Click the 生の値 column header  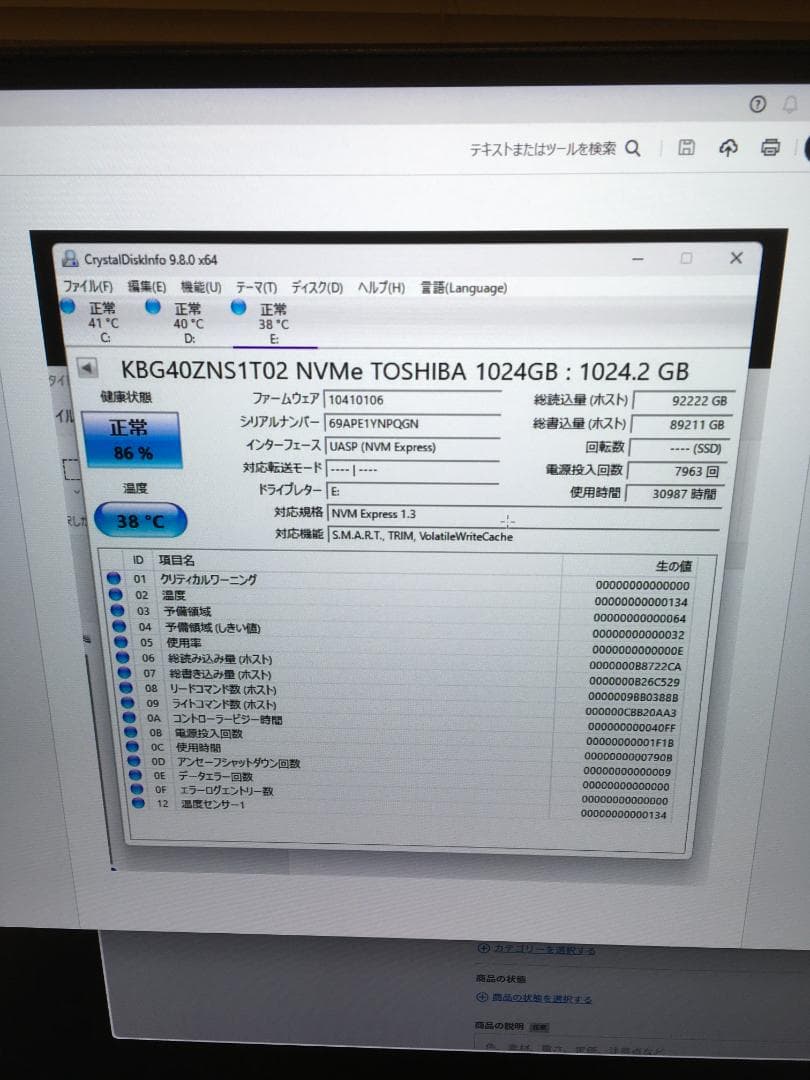pos(673,566)
